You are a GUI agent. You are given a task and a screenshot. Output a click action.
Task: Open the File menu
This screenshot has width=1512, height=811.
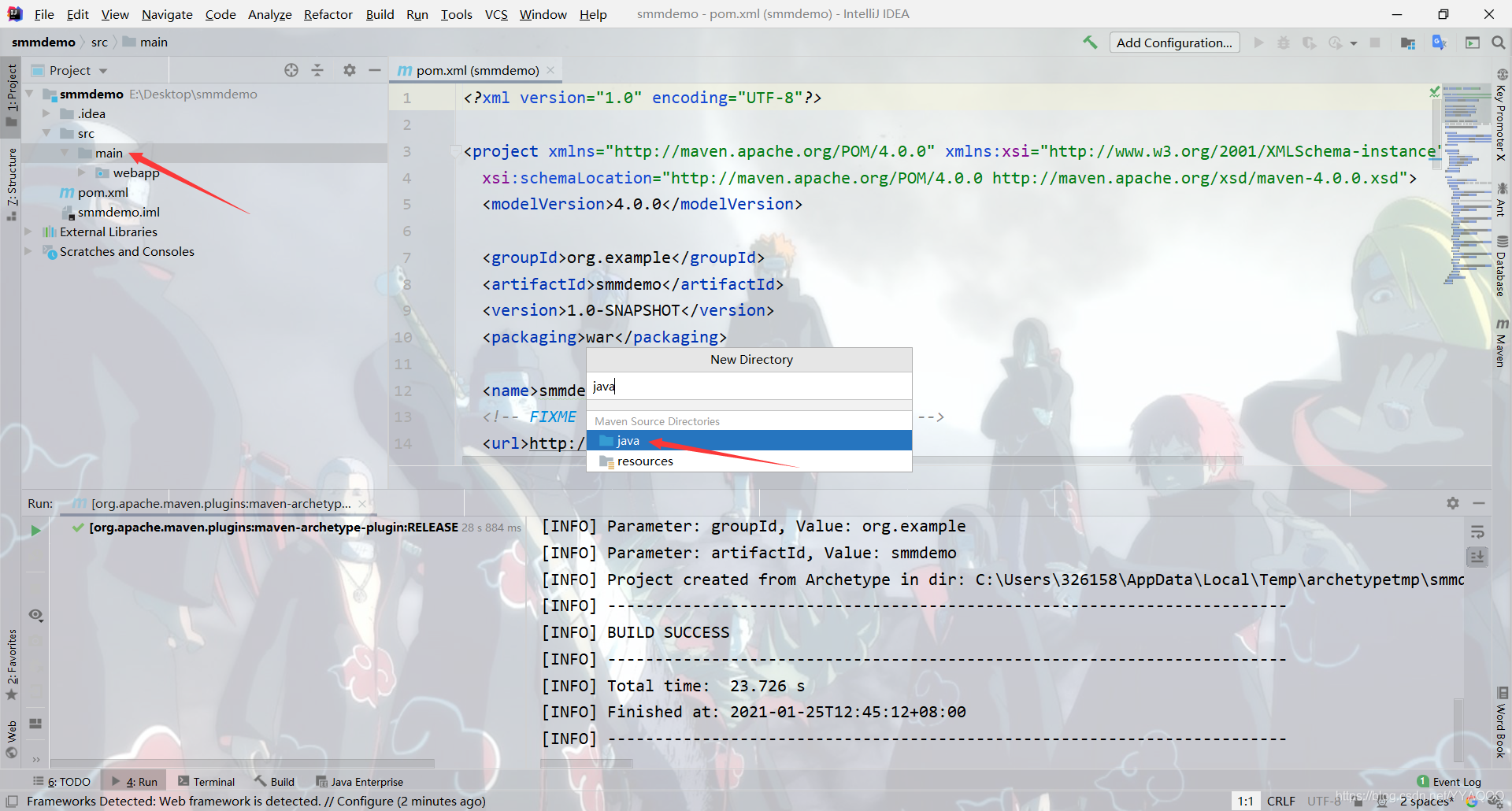point(44,14)
